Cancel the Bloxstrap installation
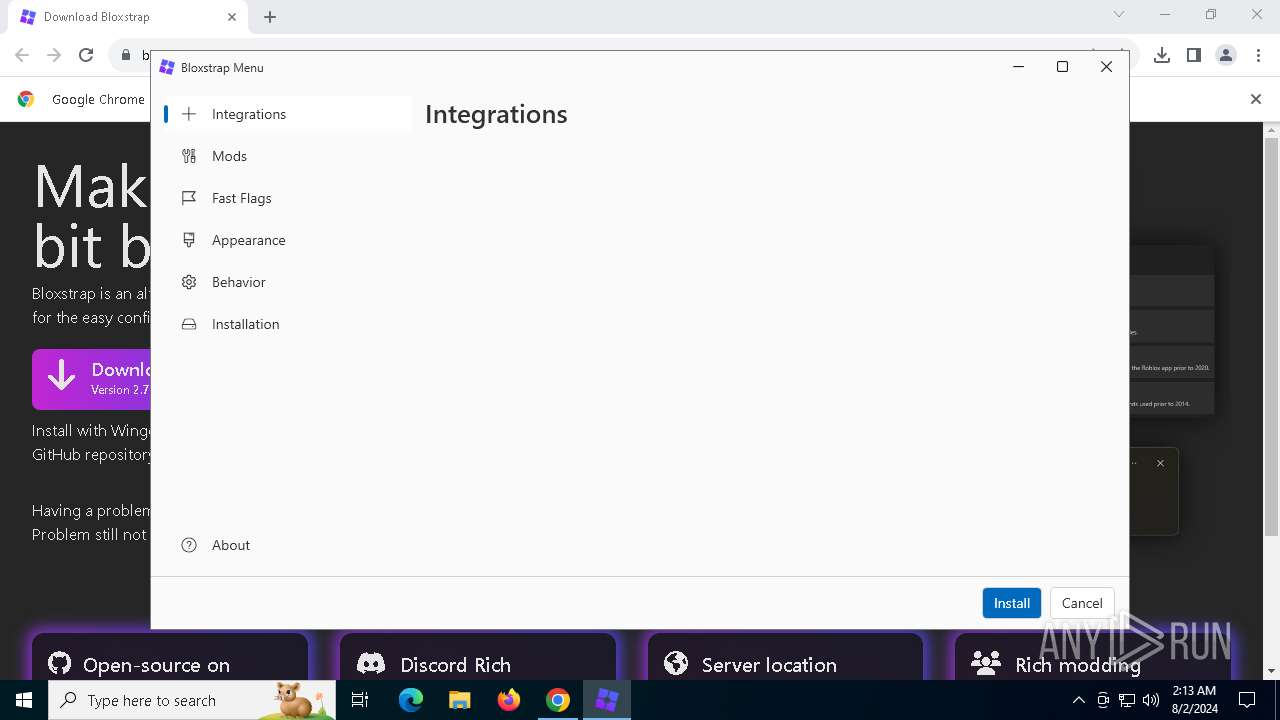 coord(1082,603)
